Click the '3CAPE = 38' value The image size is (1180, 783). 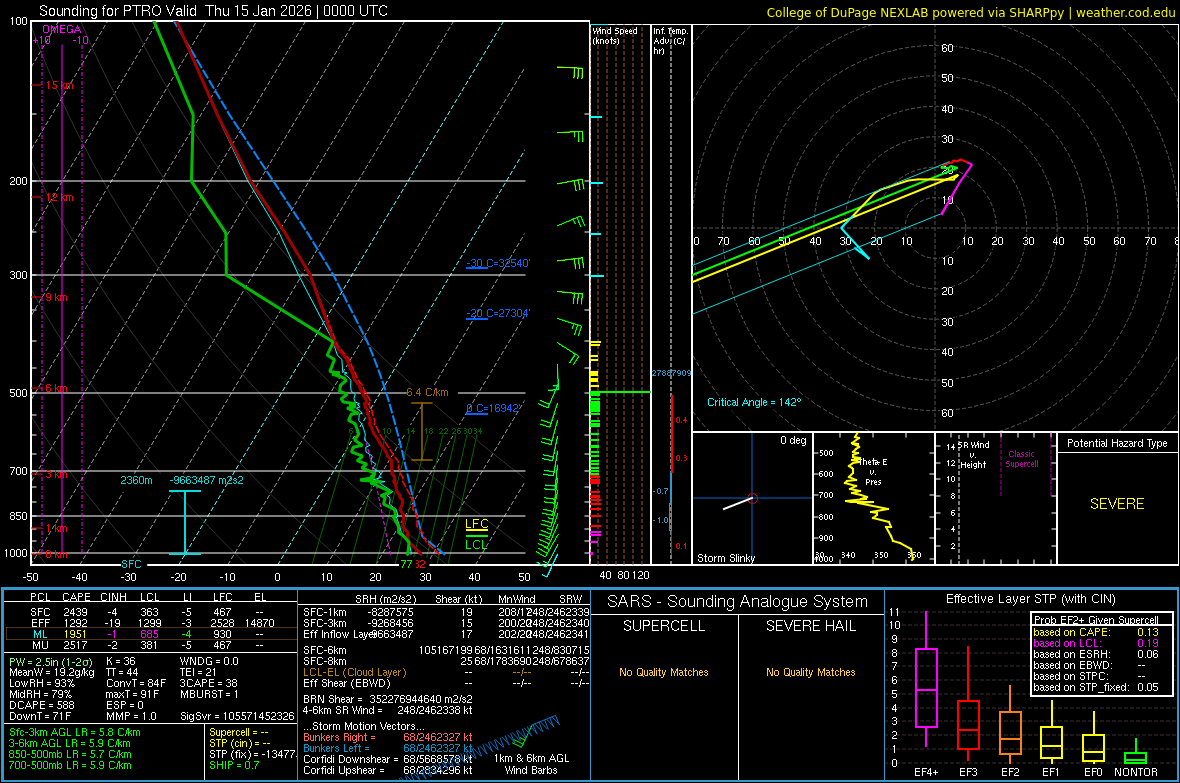tap(208, 684)
